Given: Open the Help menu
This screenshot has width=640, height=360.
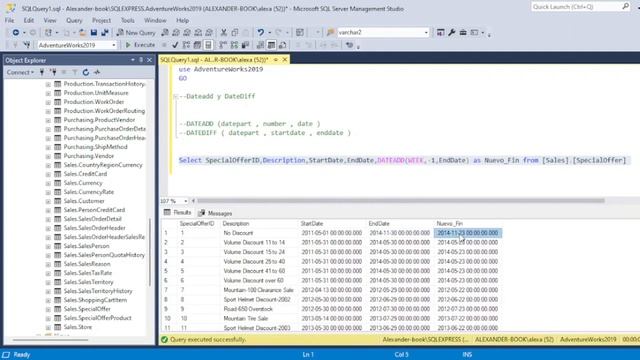Looking at the screenshot, I should (182, 20).
